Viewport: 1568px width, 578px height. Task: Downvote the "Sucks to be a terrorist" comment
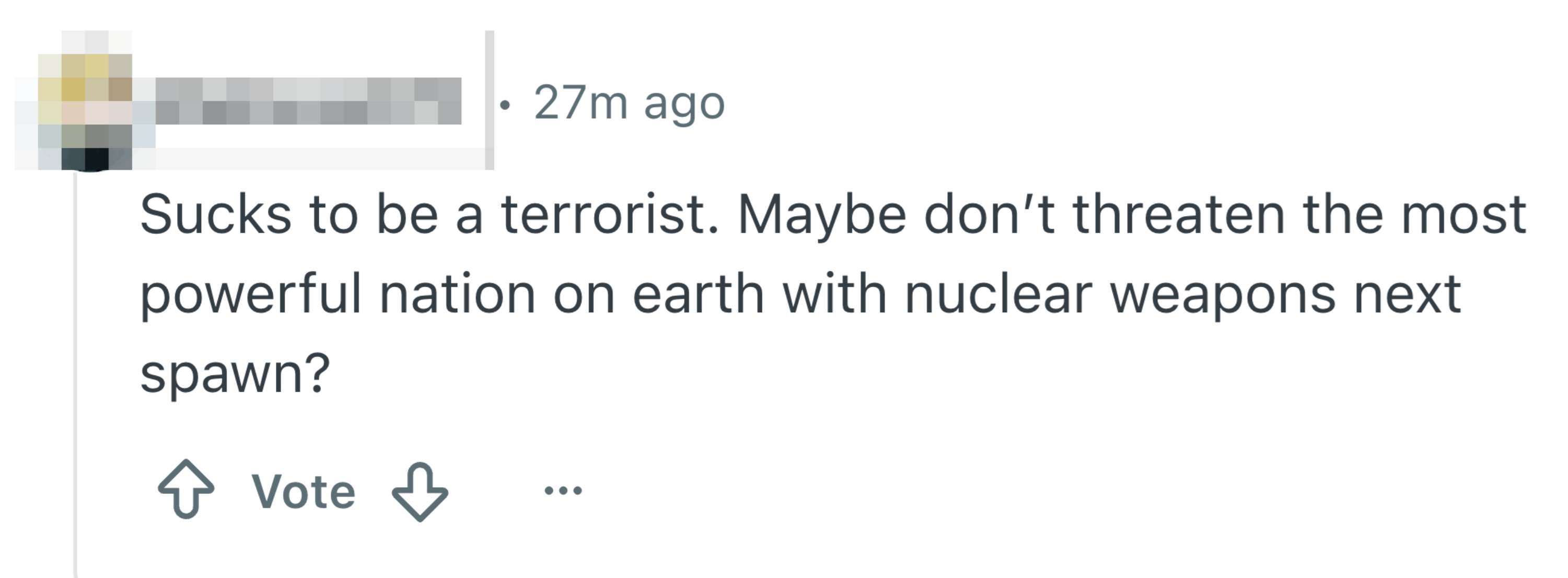click(x=420, y=490)
